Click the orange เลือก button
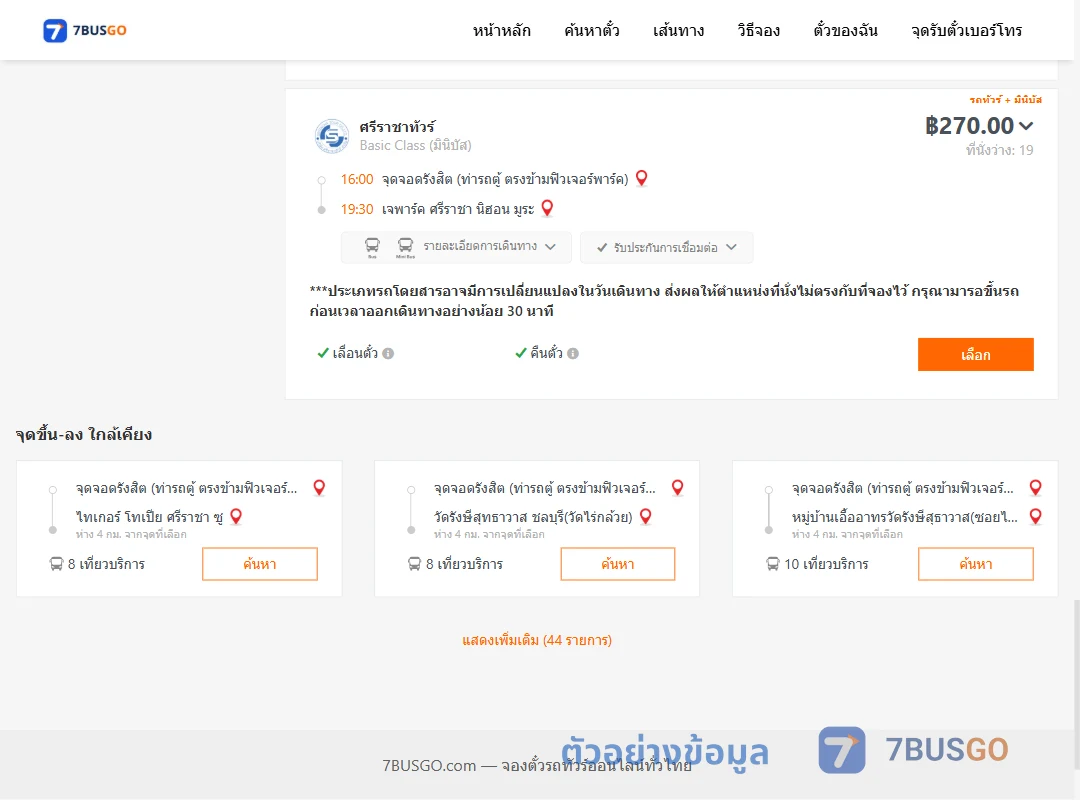 (975, 354)
